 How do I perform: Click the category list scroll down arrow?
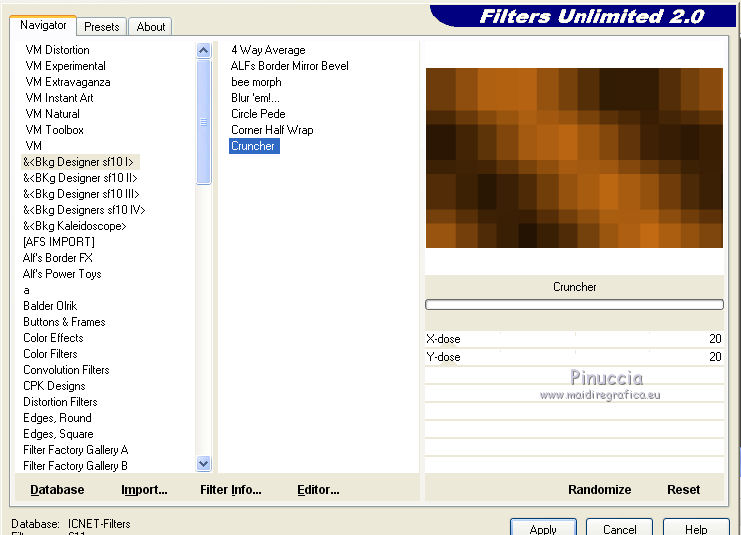204,464
